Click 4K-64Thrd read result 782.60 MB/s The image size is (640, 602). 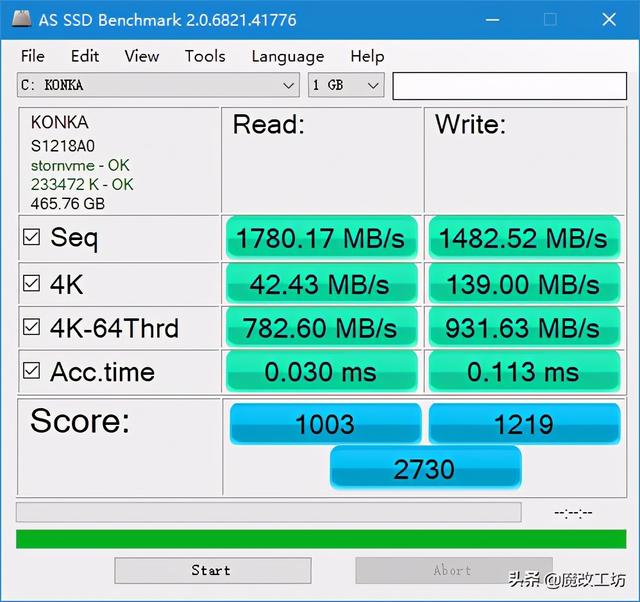[x=322, y=327]
